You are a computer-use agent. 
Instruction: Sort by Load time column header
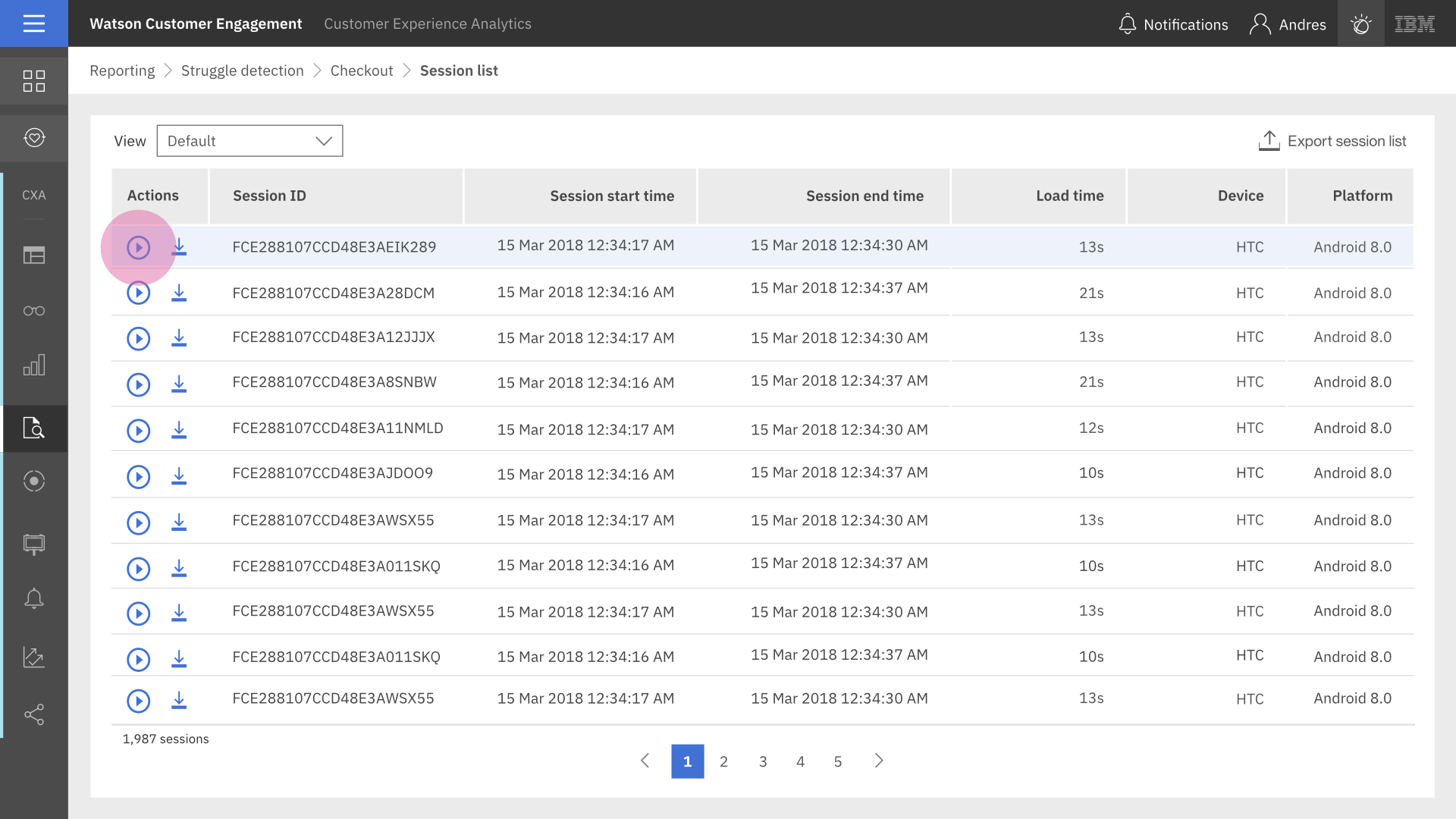[1039, 196]
